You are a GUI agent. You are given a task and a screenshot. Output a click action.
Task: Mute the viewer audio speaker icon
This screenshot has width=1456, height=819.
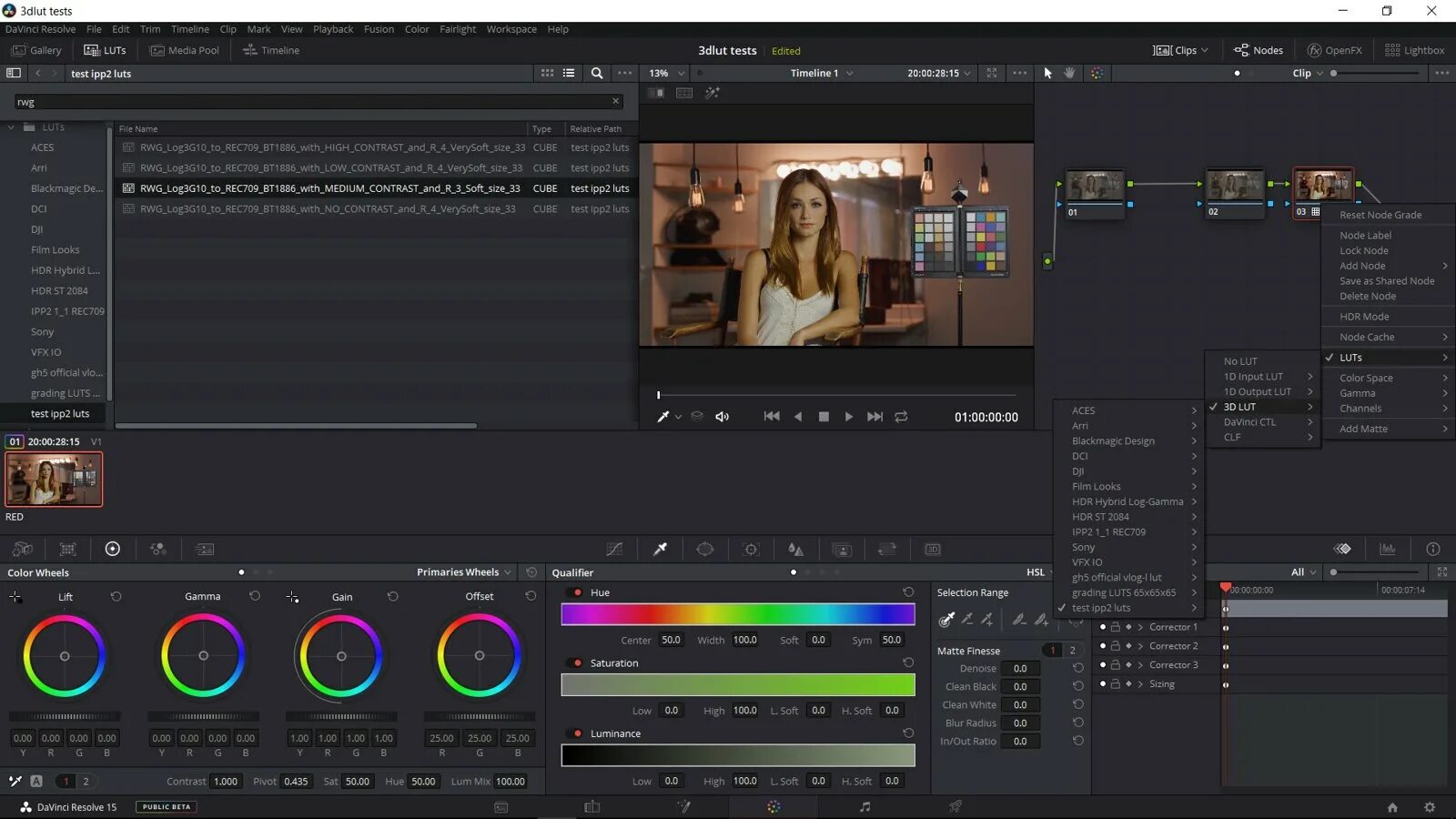[723, 417]
